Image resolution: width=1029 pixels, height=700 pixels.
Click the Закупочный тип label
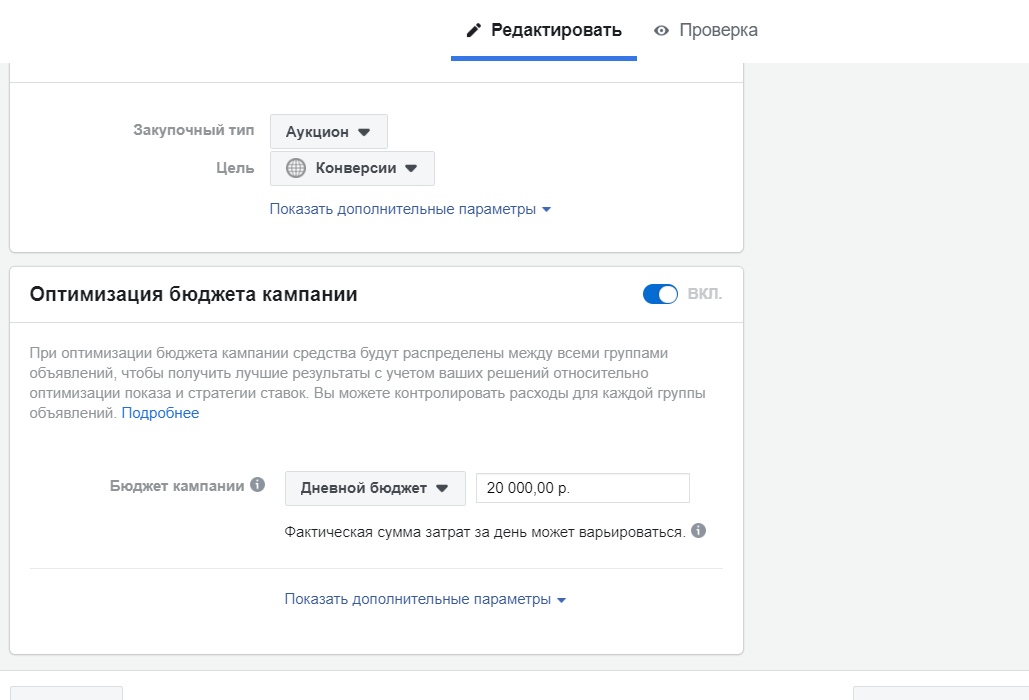point(194,130)
